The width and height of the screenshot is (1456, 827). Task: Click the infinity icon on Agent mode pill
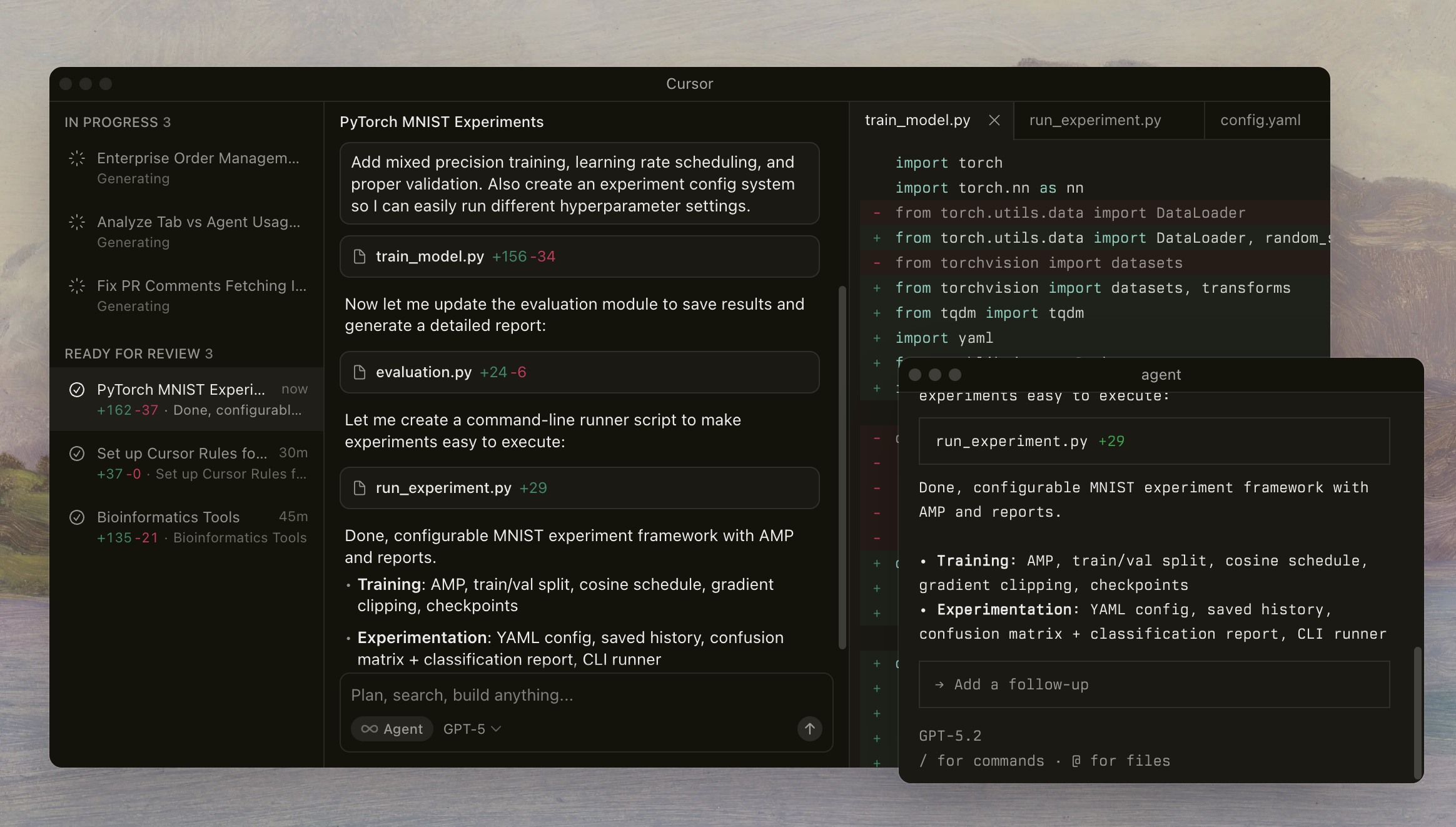(x=369, y=729)
